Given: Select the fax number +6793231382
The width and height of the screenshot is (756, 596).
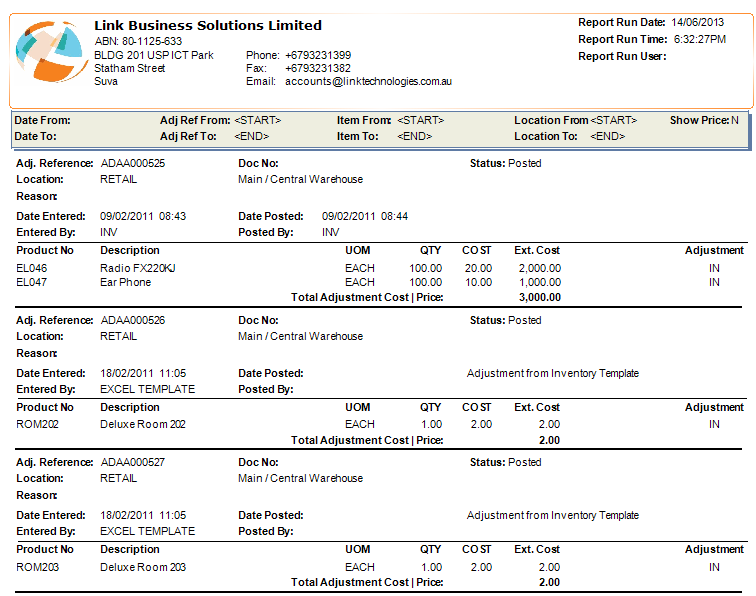Looking at the screenshot, I should 318,68.
